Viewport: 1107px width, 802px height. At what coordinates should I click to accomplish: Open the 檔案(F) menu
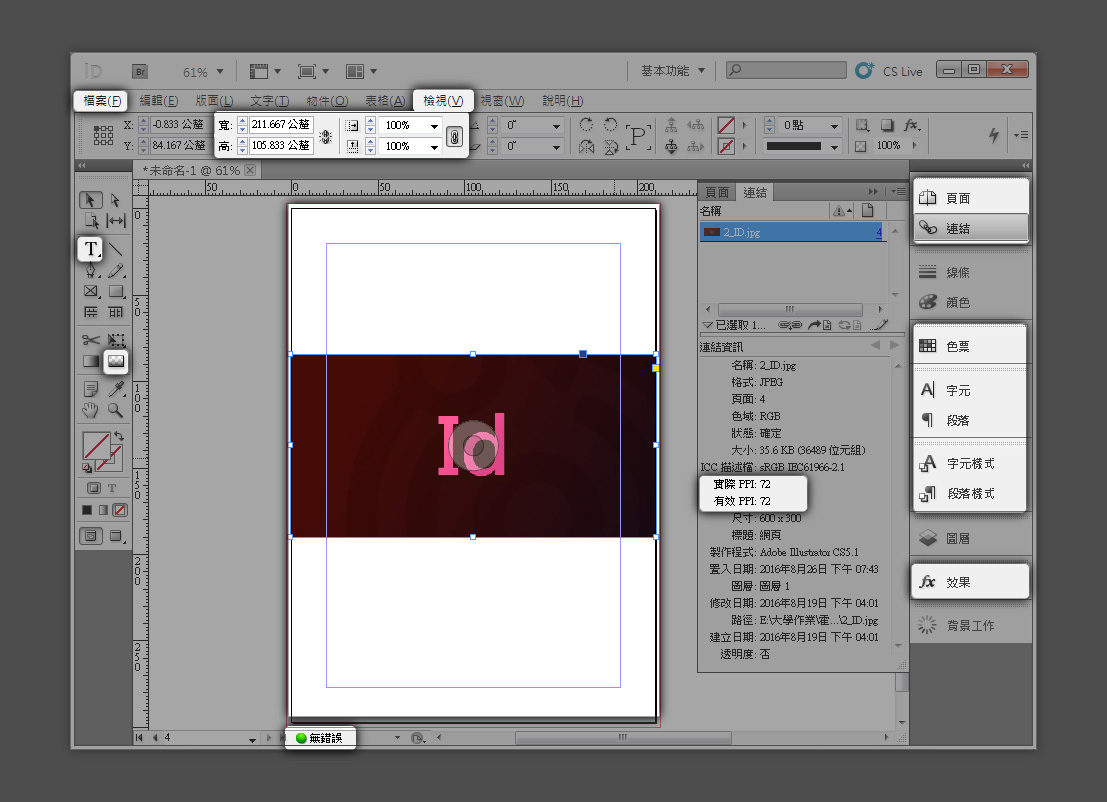(x=102, y=101)
